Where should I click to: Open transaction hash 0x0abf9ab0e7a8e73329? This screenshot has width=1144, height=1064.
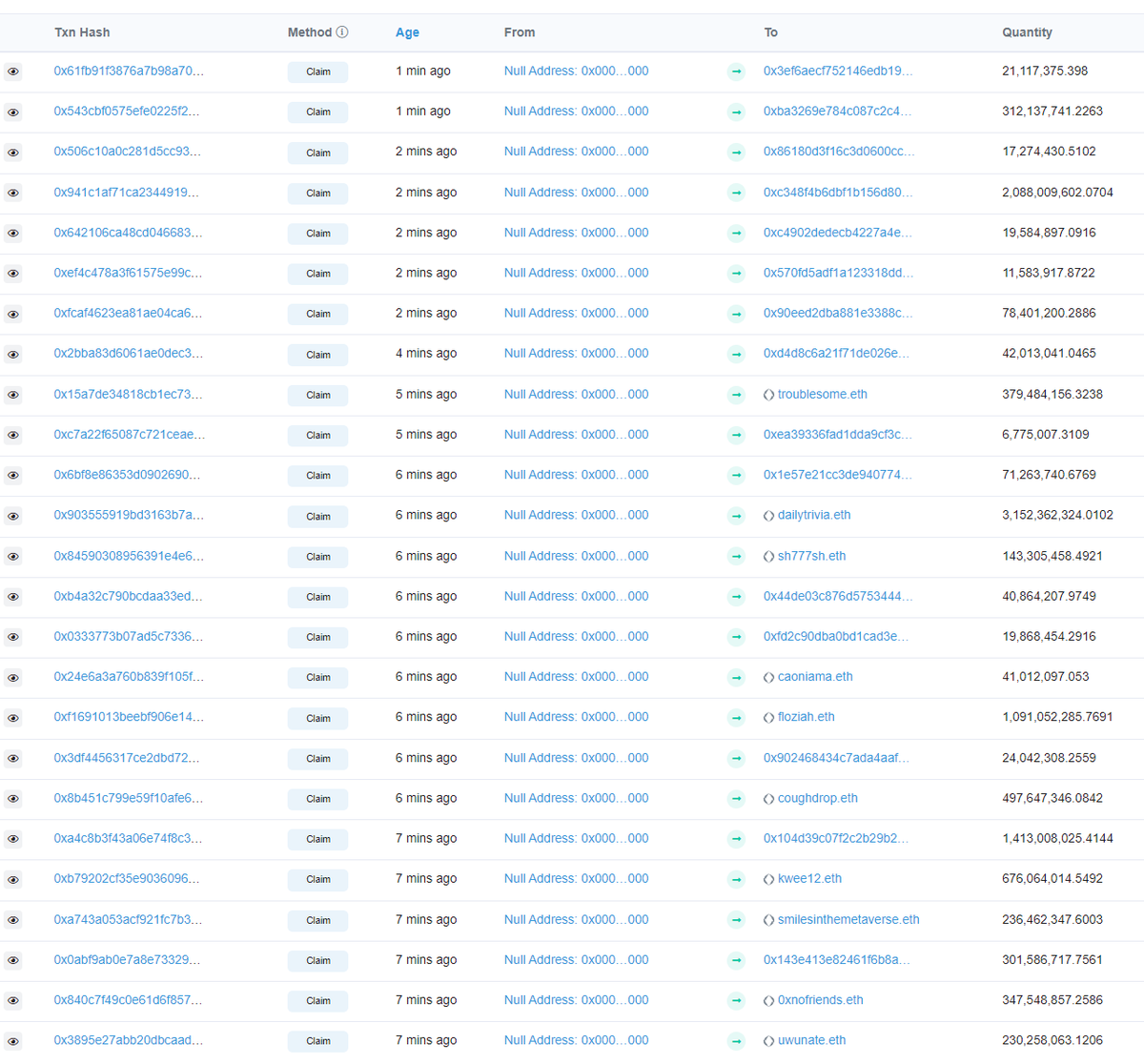click(127, 959)
